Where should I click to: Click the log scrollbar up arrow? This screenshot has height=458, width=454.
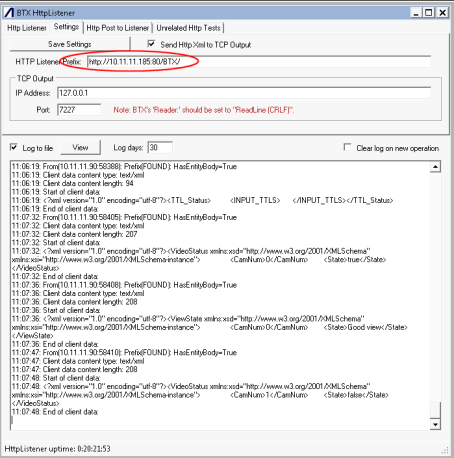(435, 166)
